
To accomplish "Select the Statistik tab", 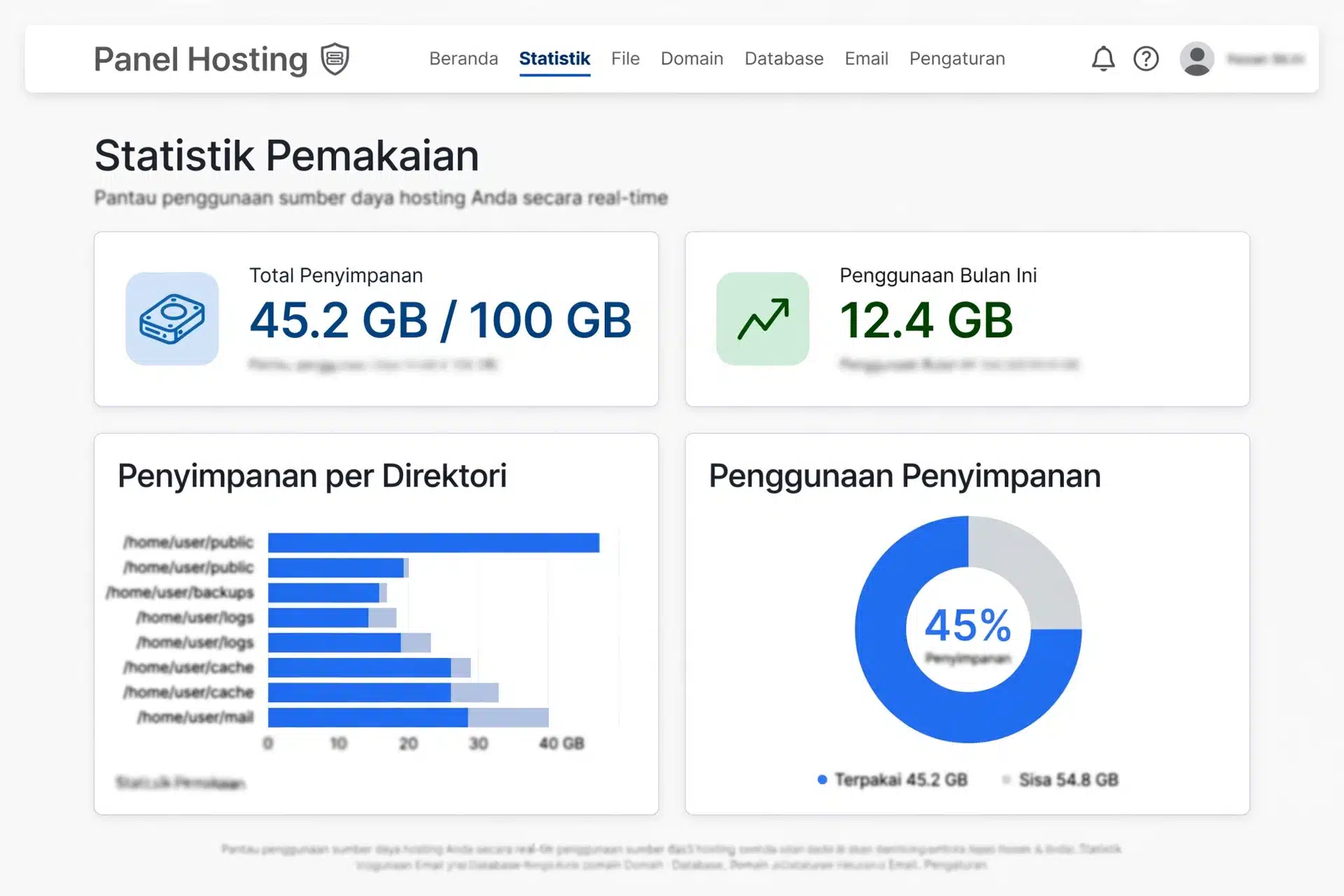I will (554, 59).
